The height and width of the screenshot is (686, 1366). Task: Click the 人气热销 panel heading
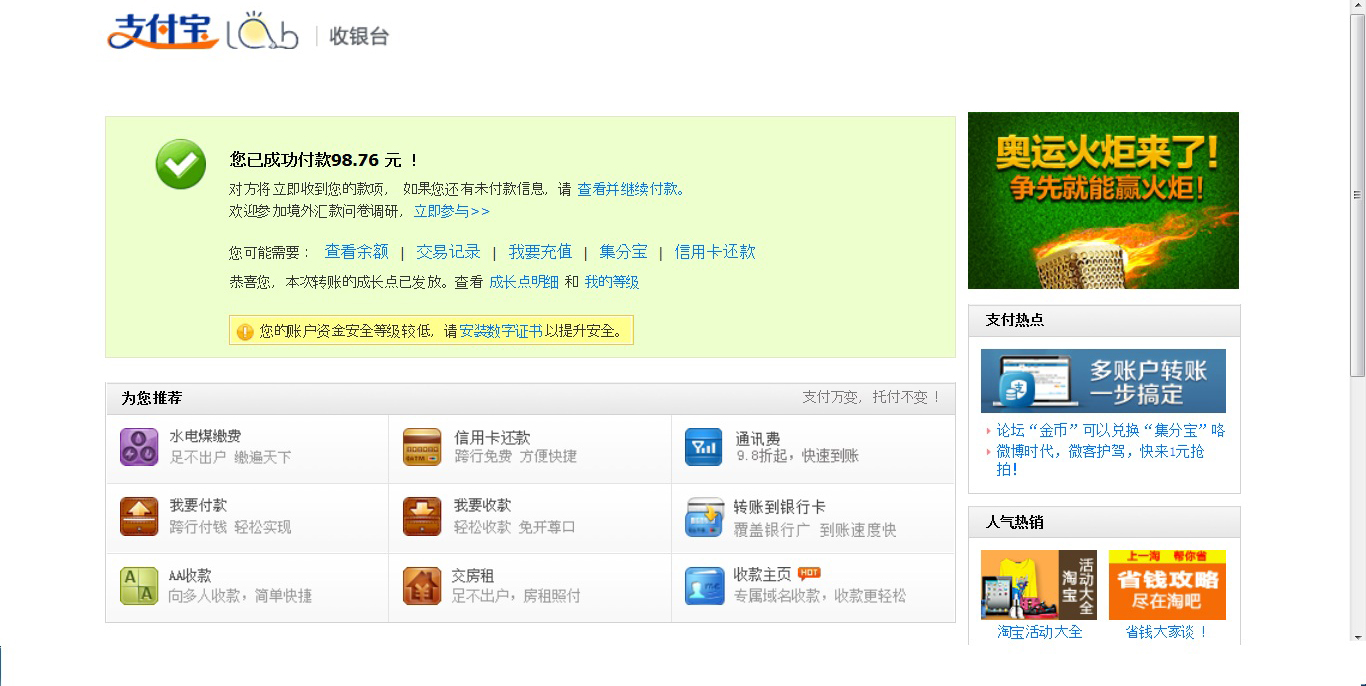pyautogui.click(x=1015, y=522)
